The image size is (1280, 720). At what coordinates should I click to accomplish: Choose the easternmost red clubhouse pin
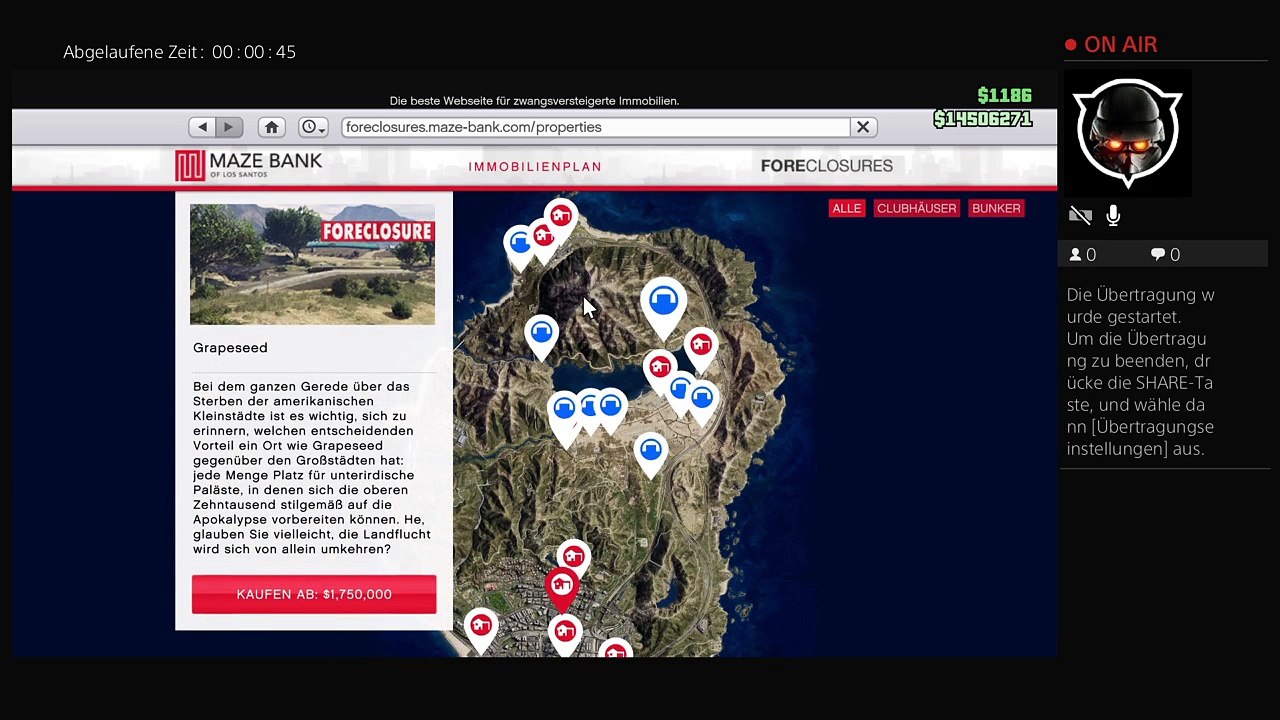click(701, 348)
